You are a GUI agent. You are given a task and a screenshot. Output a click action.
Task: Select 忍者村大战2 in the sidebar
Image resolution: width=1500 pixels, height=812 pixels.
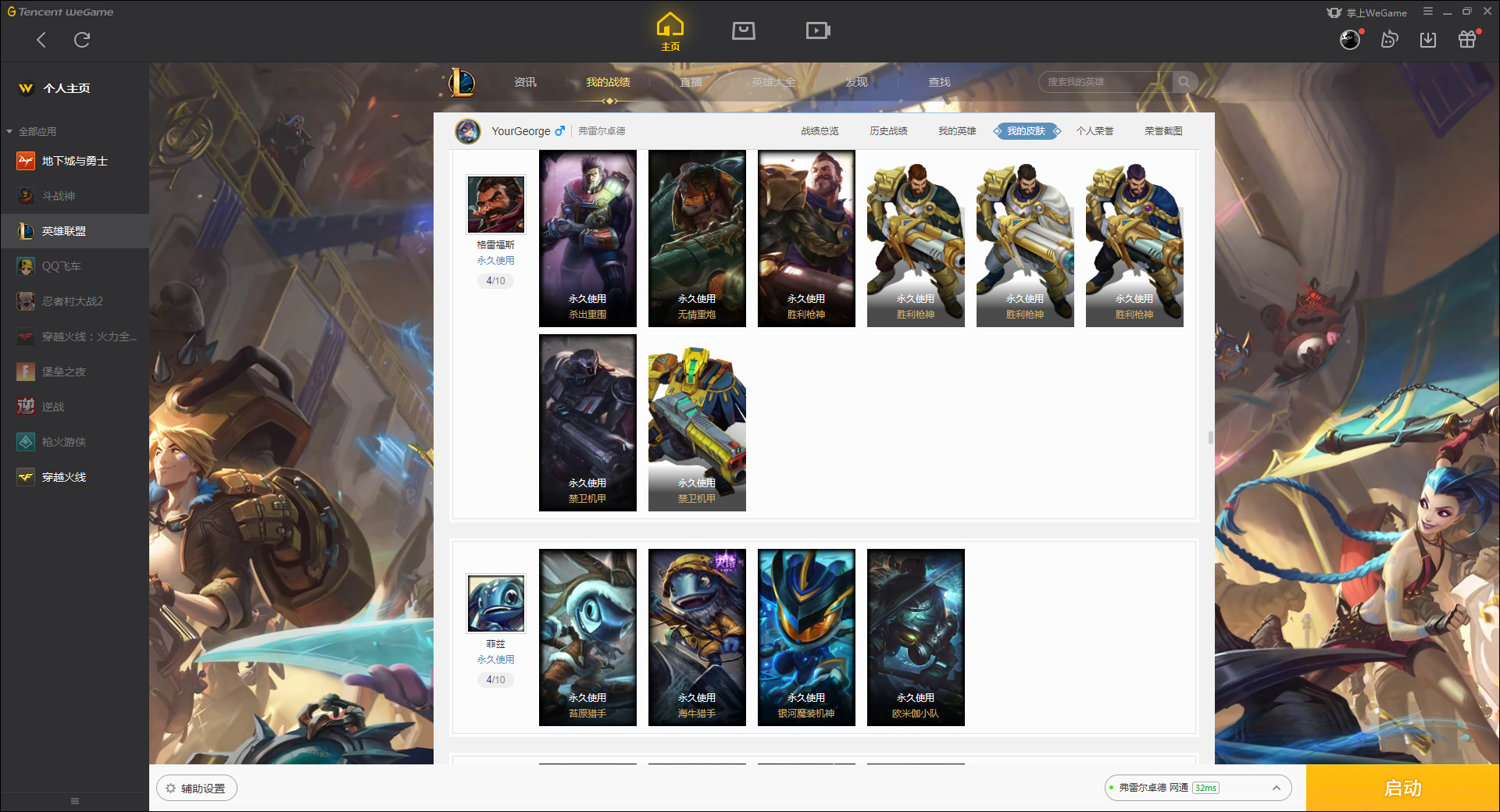(x=74, y=301)
